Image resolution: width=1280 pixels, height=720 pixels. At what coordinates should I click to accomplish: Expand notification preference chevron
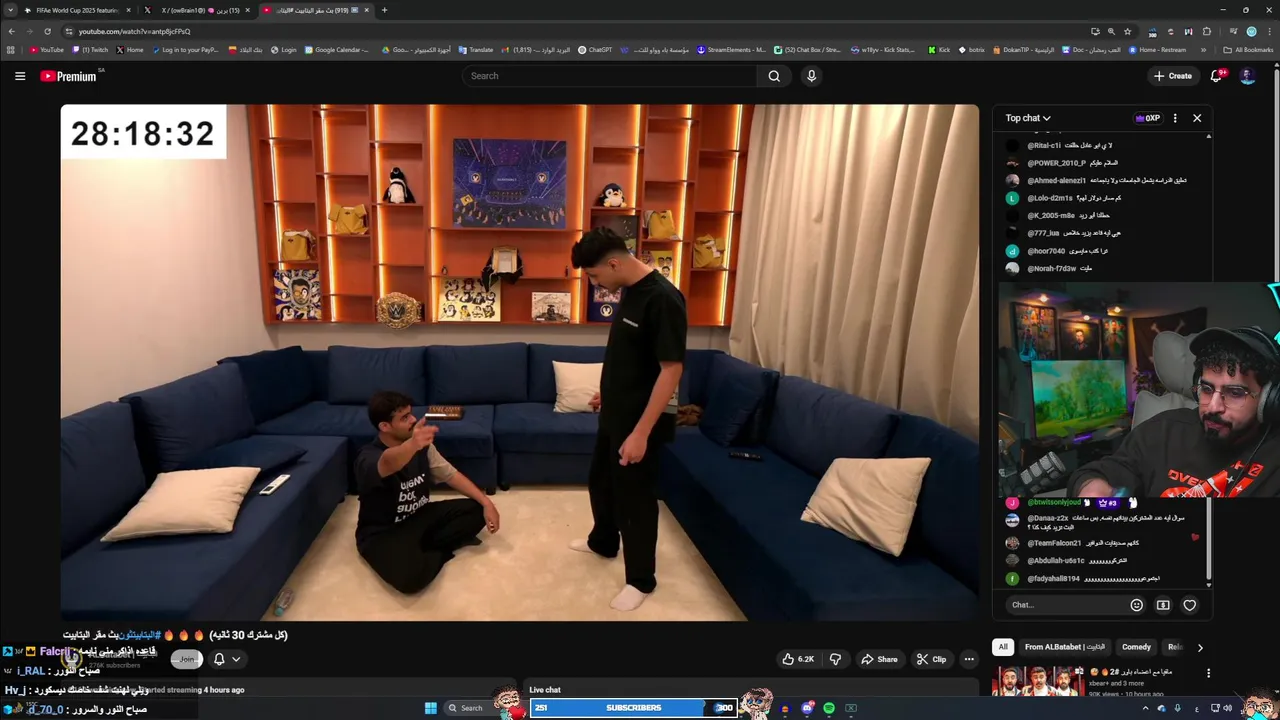pyautogui.click(x=236, y=659)
